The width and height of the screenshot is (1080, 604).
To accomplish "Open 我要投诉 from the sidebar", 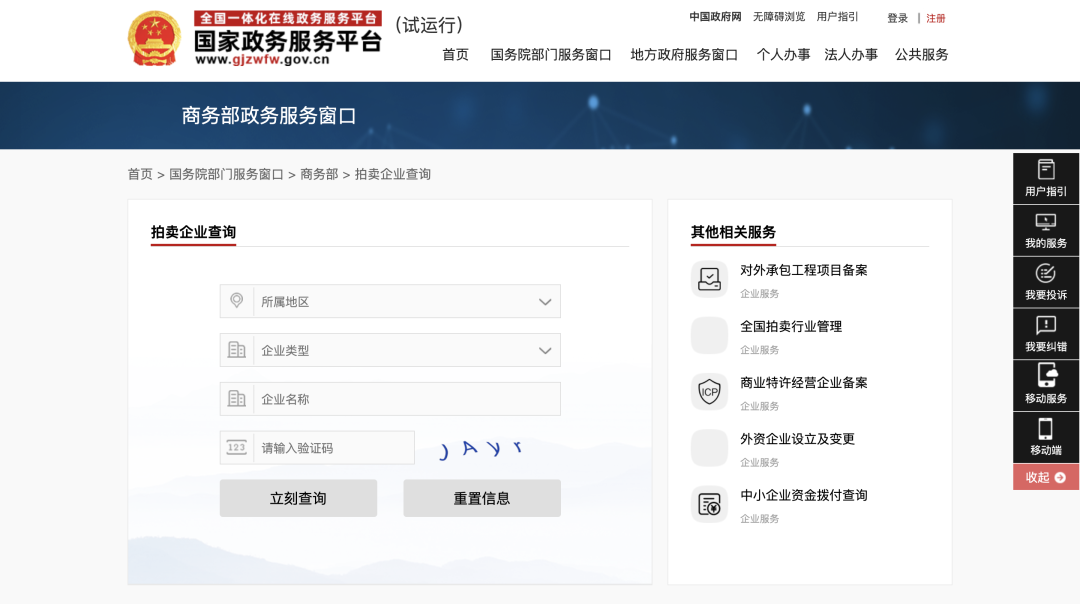I will (1045, 282).
